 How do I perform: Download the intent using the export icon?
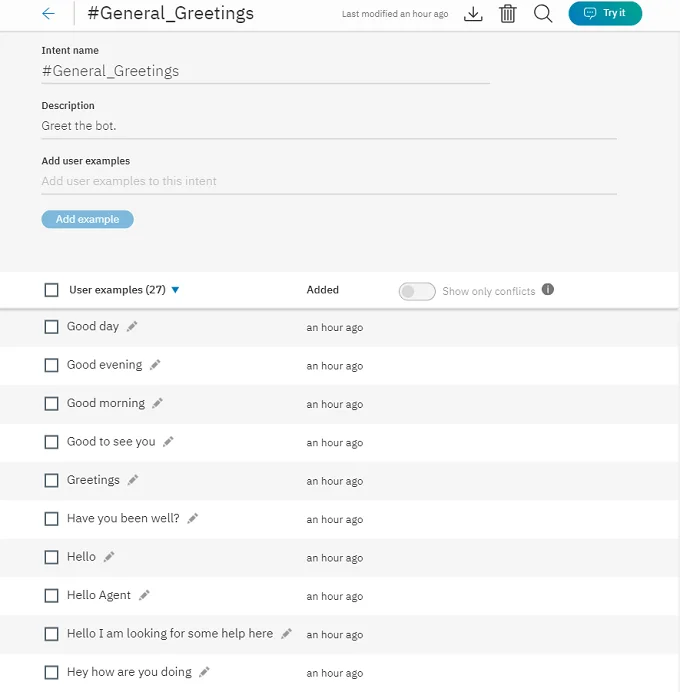(474, 14)
